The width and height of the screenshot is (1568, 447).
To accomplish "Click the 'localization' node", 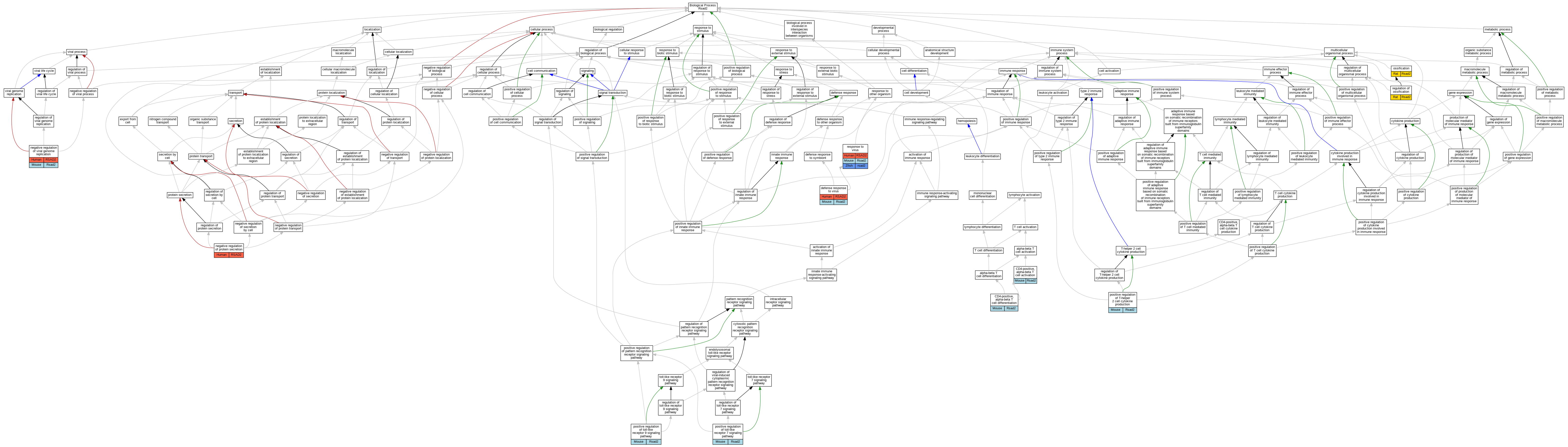I will (372, 29).
